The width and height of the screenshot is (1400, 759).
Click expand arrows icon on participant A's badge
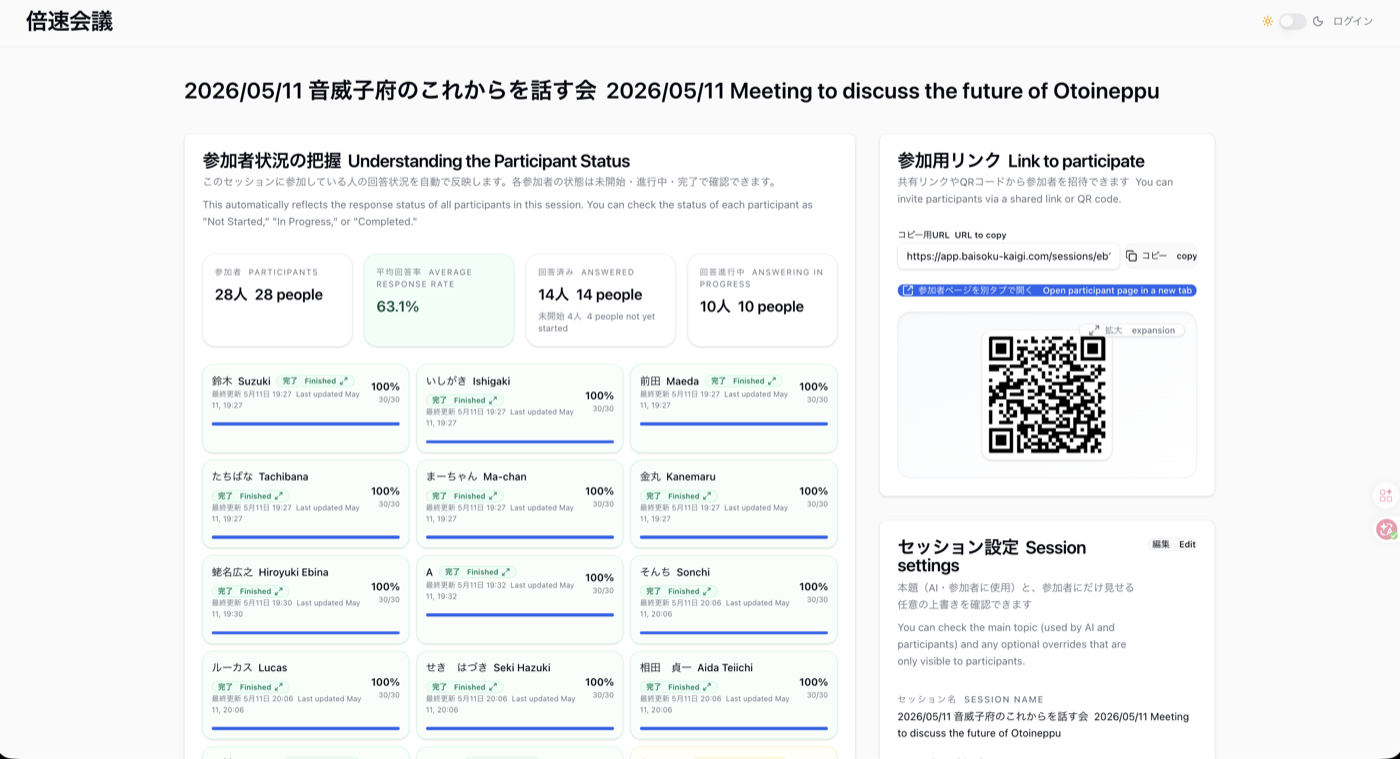tap(506, 572)
